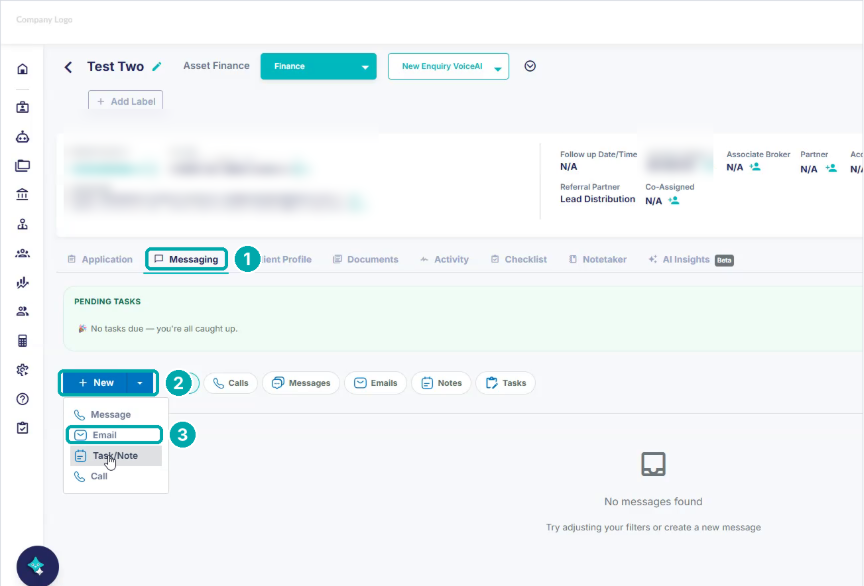The image size is (864, 586).
Task: Click the Asset Finance label
Action: point(216,66)
